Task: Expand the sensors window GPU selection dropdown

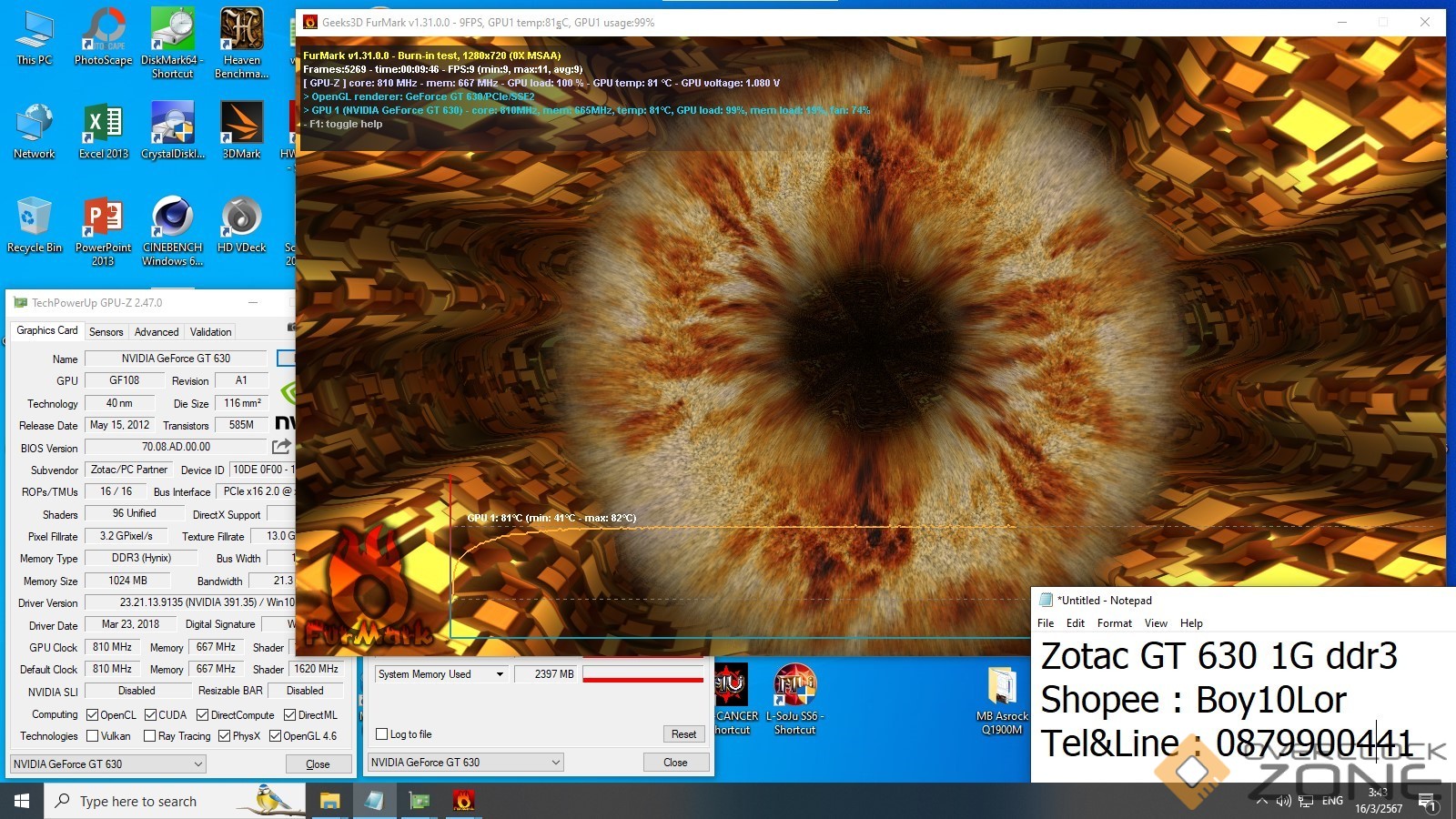Action: [465, 763]
